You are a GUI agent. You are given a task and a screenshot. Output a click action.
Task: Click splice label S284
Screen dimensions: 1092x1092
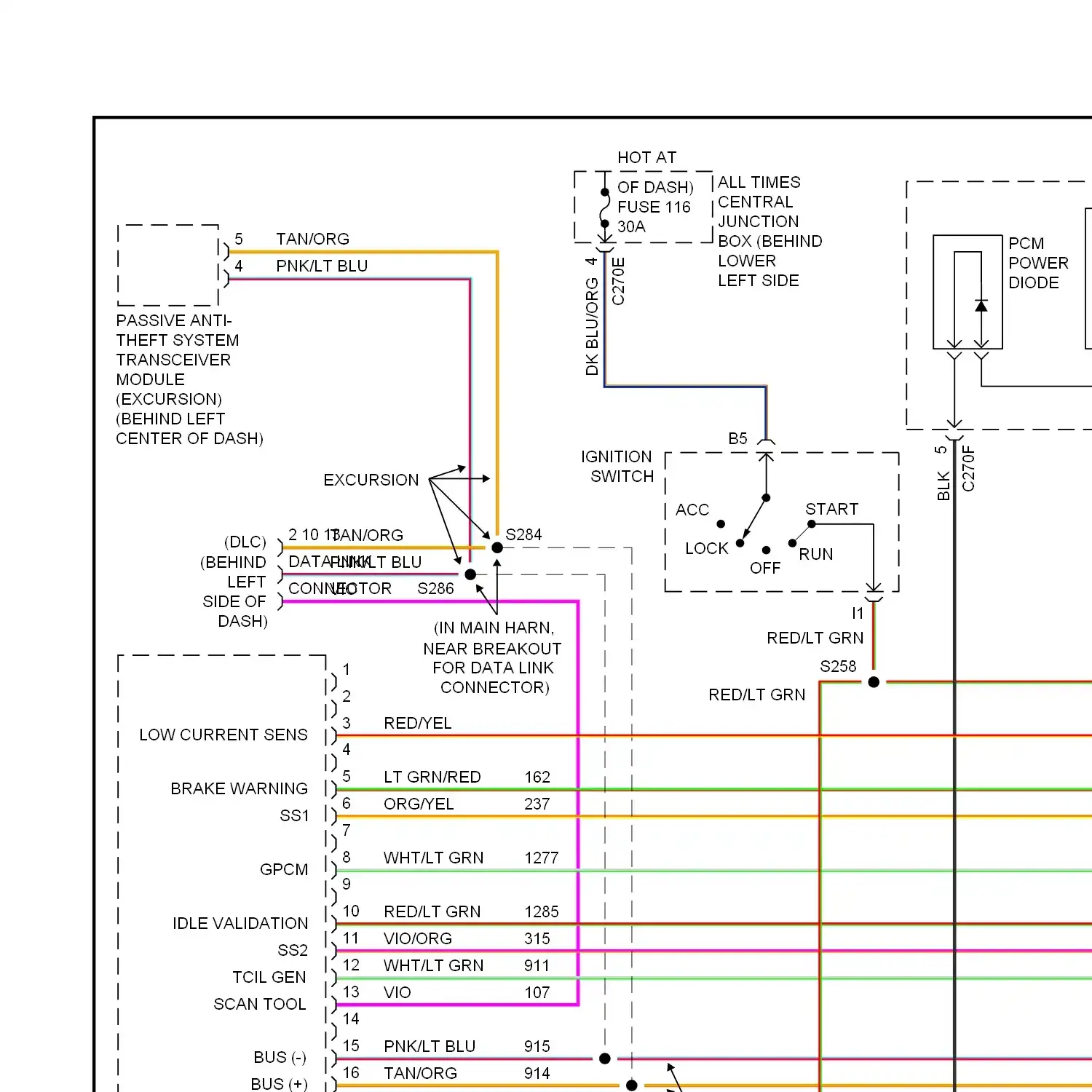(523, 535)
